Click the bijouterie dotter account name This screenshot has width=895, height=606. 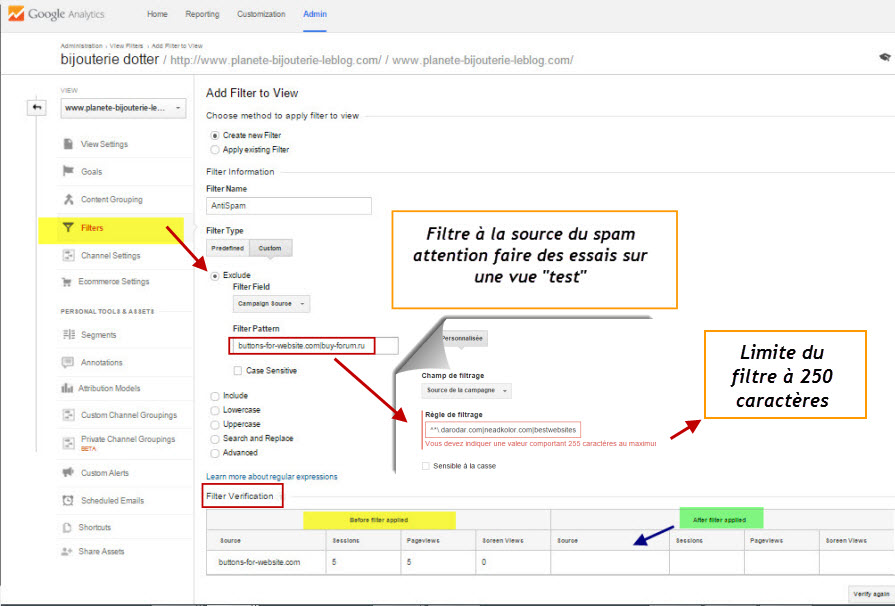(x=110, y=59)
